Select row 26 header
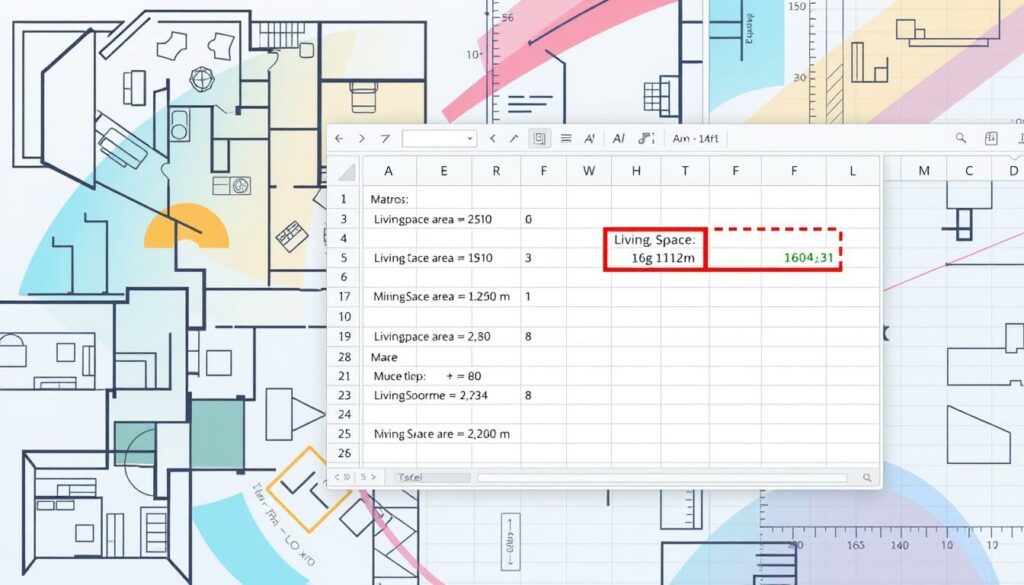Screen dimensions: 1024x585 click(344, 452)
